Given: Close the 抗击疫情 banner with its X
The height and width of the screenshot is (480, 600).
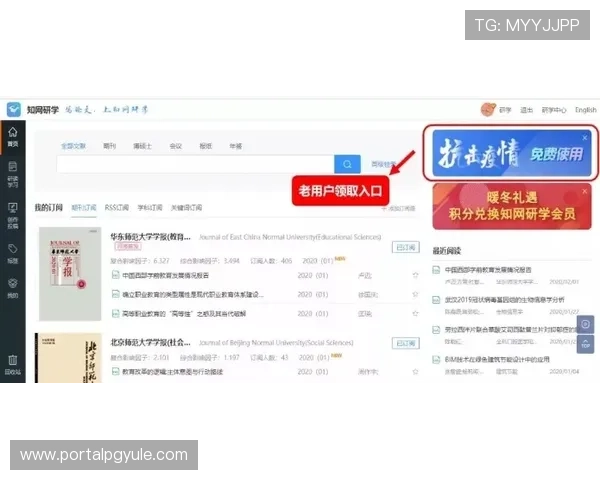Looking at the screenshot, I should click(x=585, y=138).
